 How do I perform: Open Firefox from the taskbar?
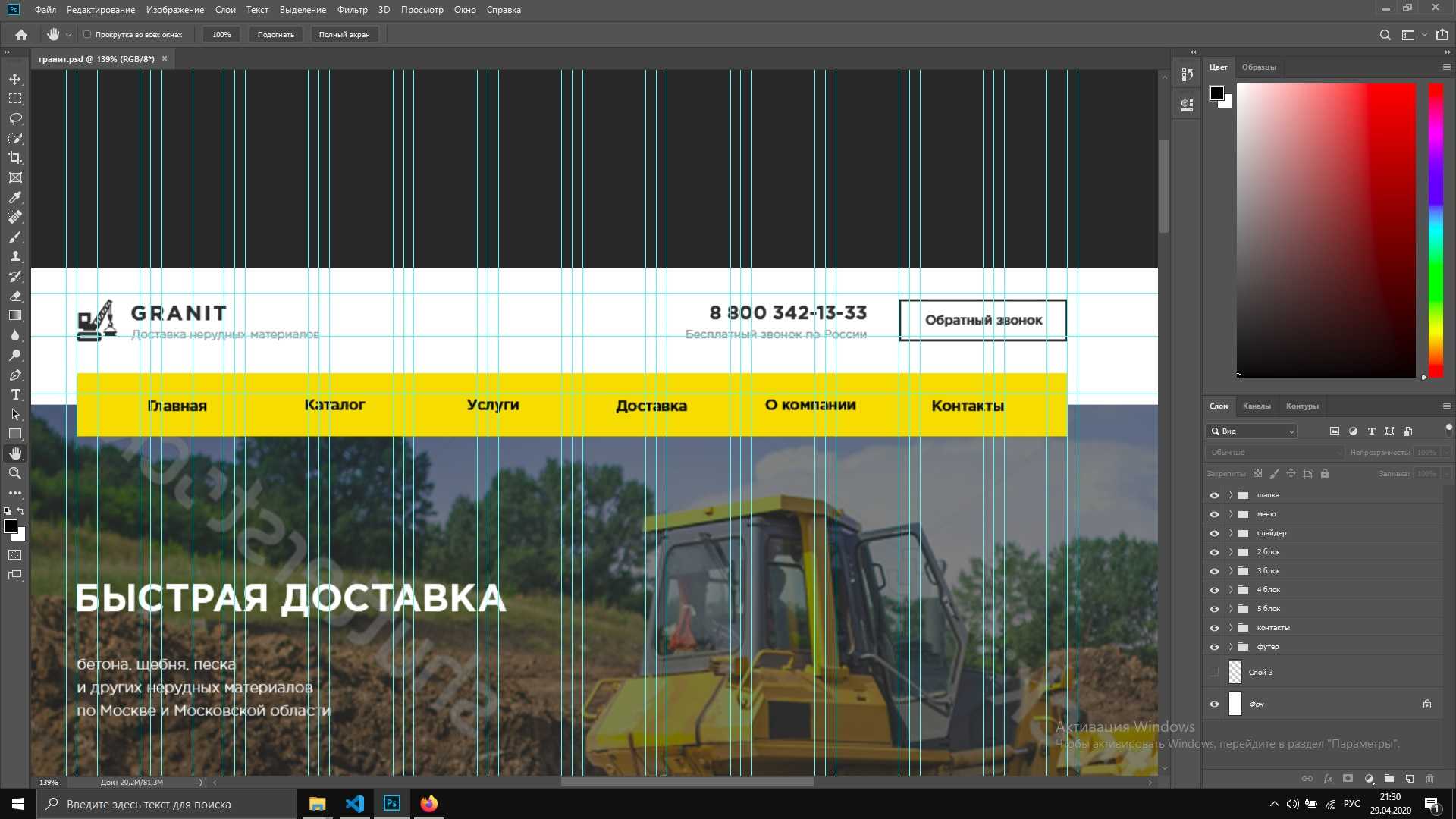429,804
